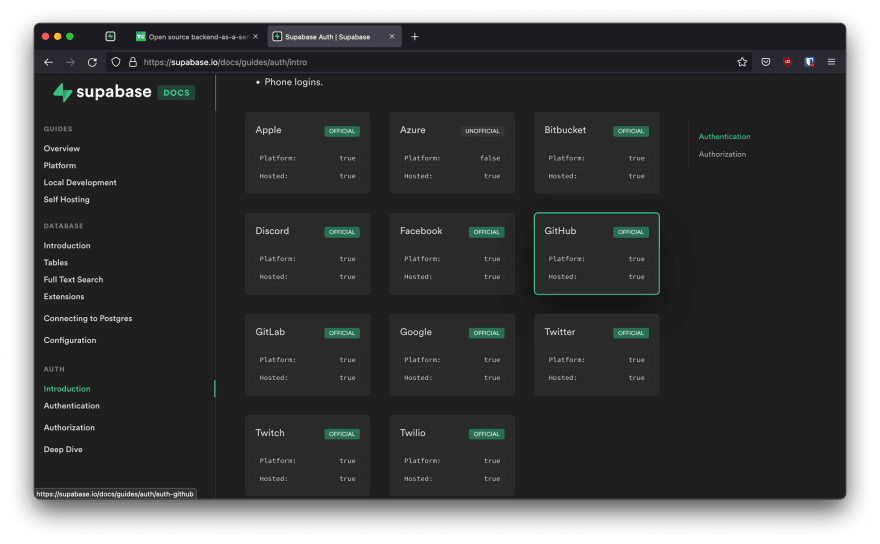Click the OFFICIAL badge on GitHub card
This screenshot has height=544, width=880.
click(x=631, y=232)
